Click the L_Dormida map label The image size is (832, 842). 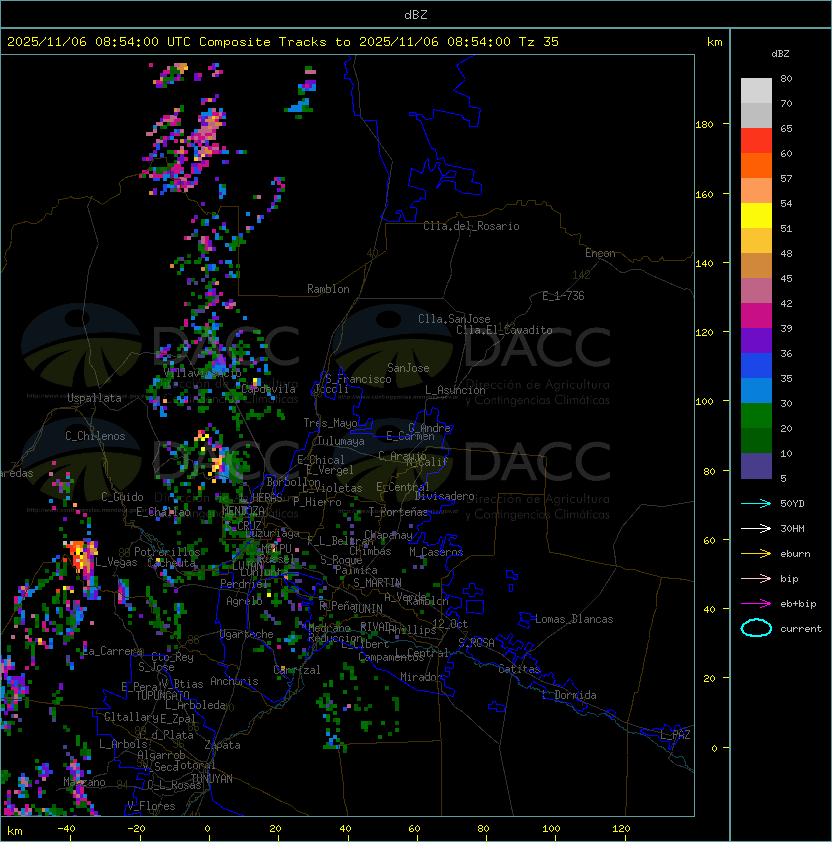[x=569, y=695]
